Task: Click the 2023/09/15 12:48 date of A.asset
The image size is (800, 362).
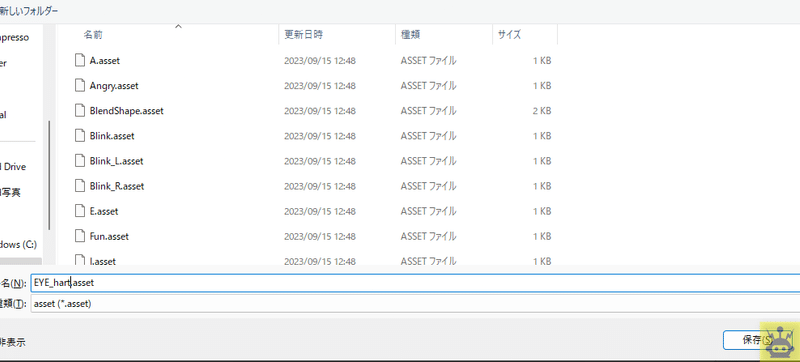Action: pos(320,61)
